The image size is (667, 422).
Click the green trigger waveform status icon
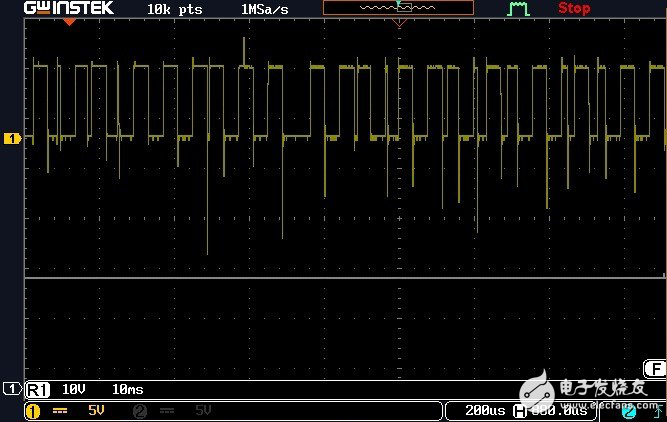(518, 8)
